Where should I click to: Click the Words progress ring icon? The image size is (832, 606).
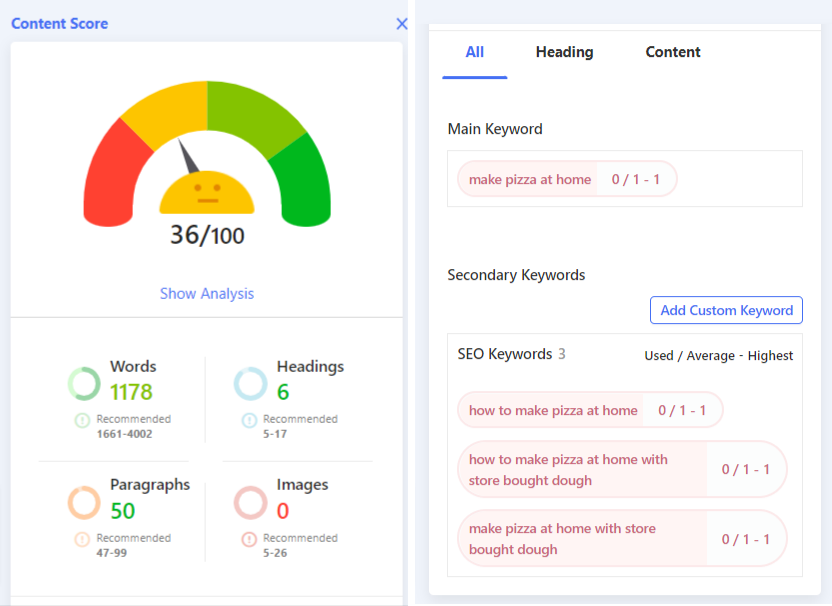(84, 384)
